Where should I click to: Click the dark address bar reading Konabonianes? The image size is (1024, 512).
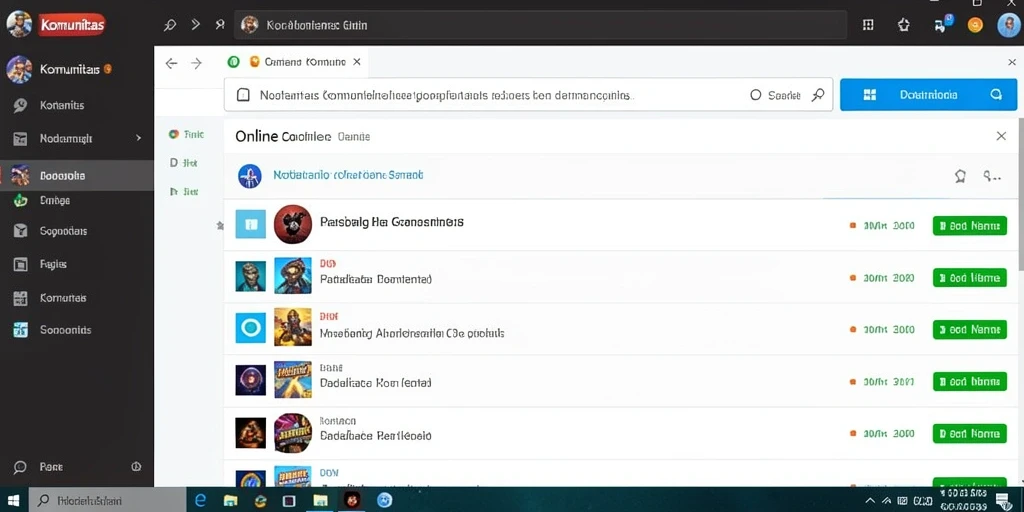[540, 25]
